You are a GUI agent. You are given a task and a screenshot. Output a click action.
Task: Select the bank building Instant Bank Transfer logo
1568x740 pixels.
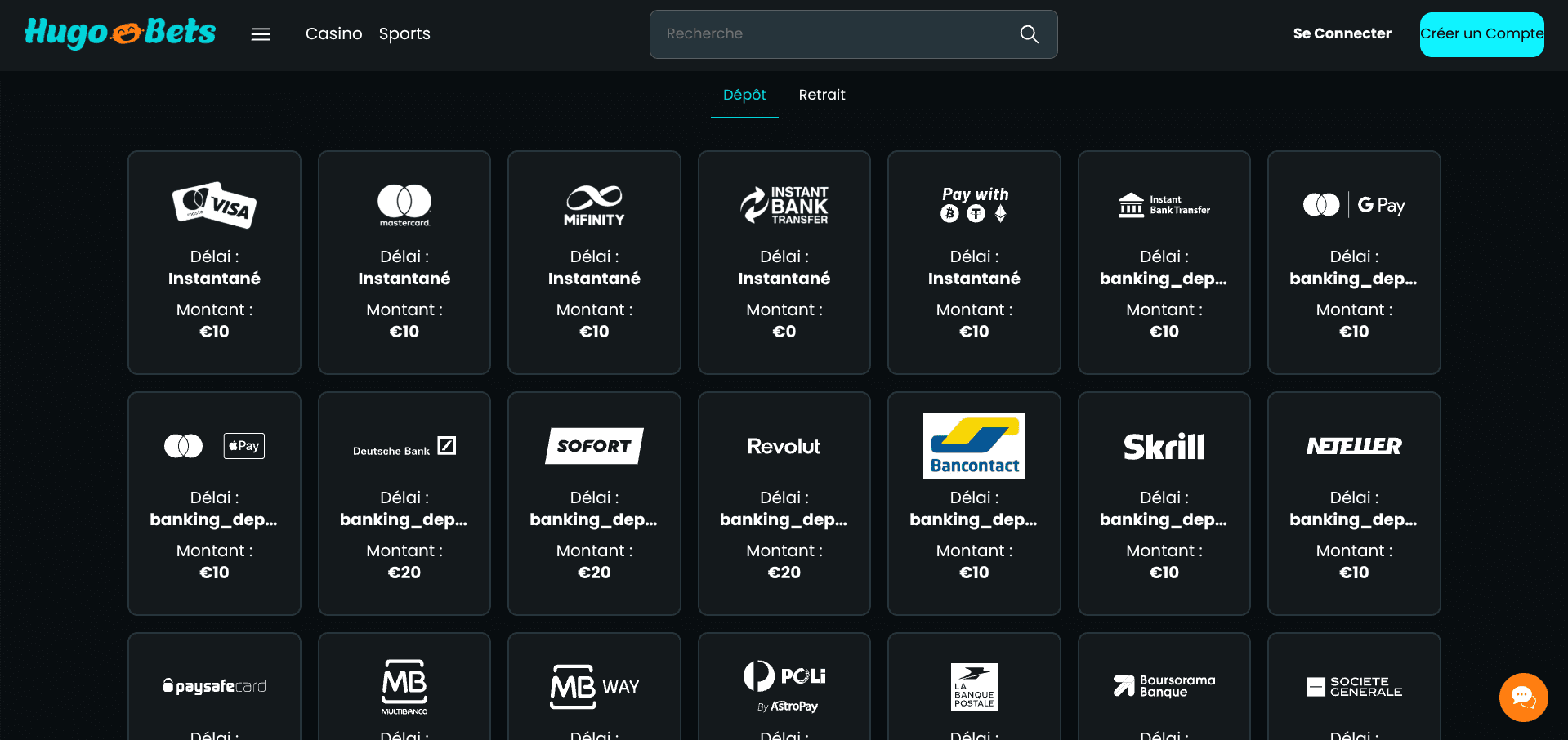1164,205
